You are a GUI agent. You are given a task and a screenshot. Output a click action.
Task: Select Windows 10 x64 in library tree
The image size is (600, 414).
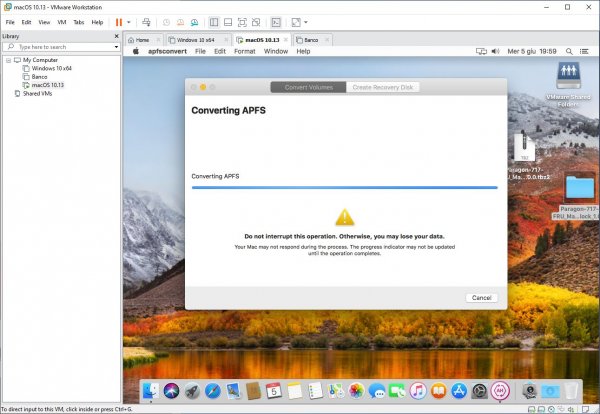[x=47, y=68]
